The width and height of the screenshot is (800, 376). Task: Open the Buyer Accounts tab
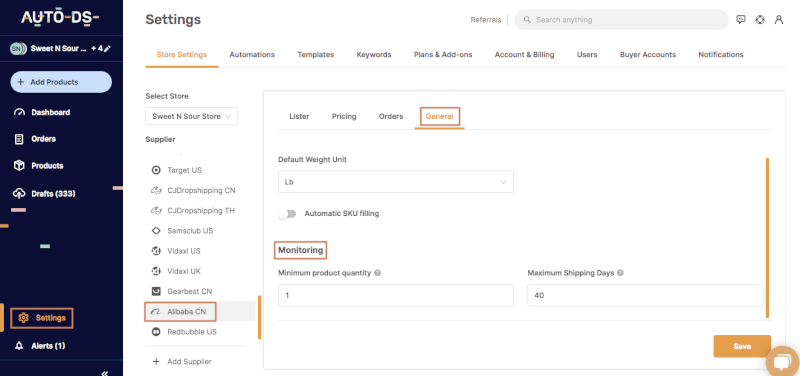(648, 55)
